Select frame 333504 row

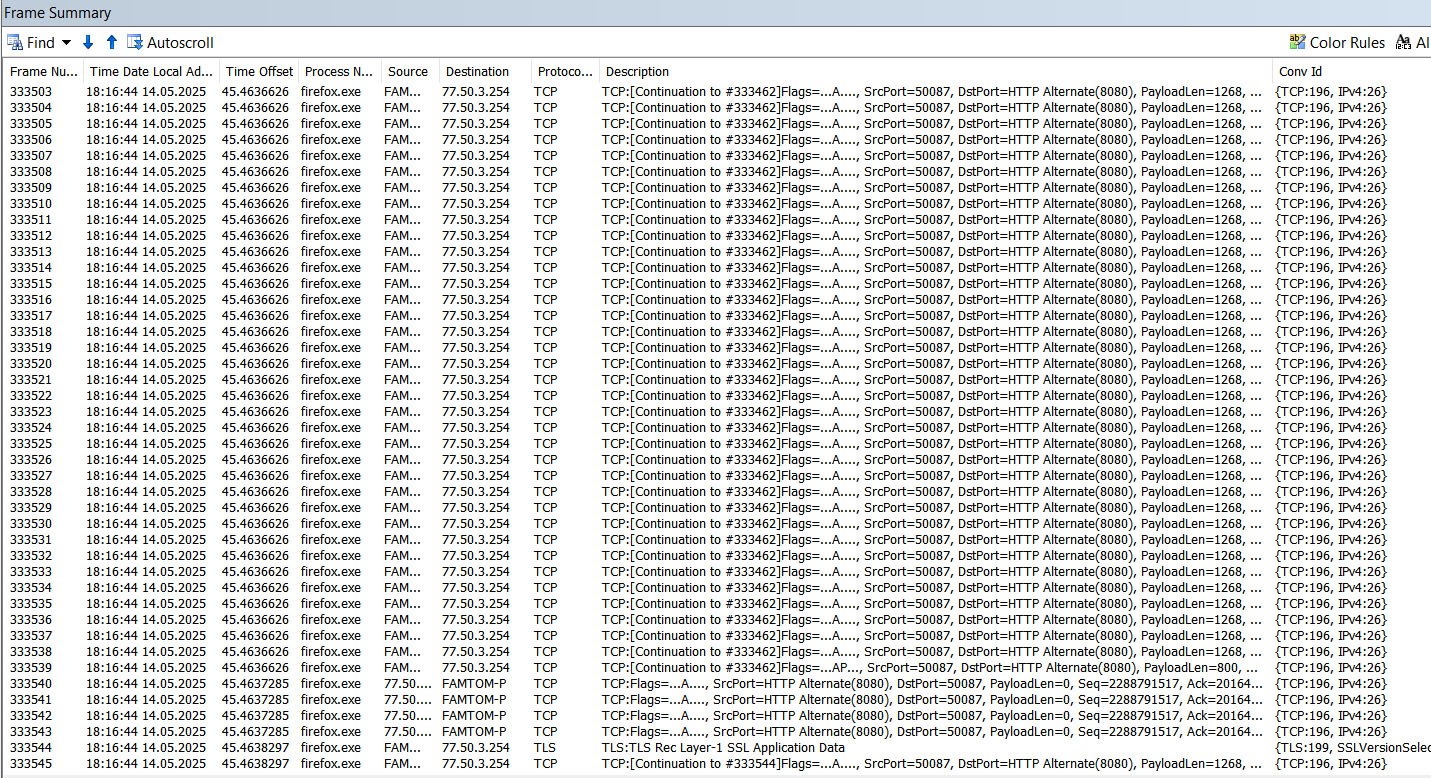[715, 108]
